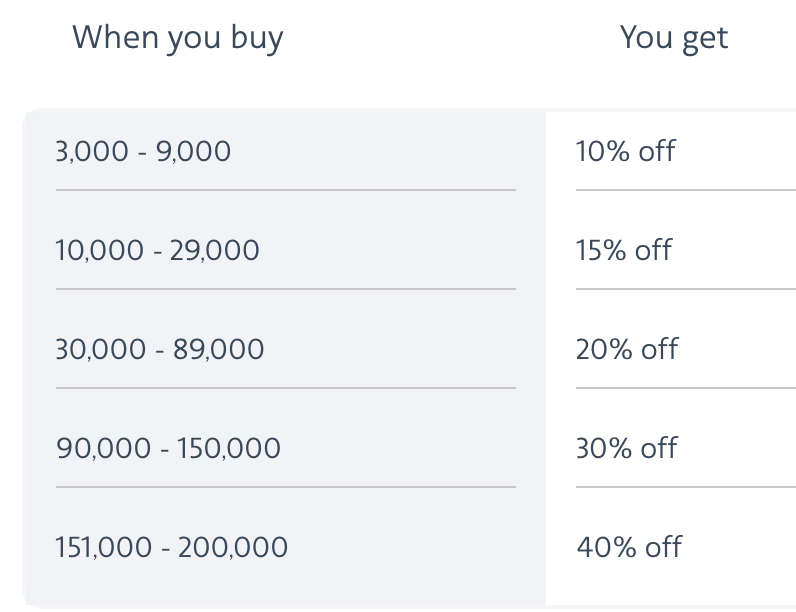Select the 3,000 - 9,000 quantity range
Image resolution: width=796 pixels, height=612 pixels.
click(x=143, y=151)
